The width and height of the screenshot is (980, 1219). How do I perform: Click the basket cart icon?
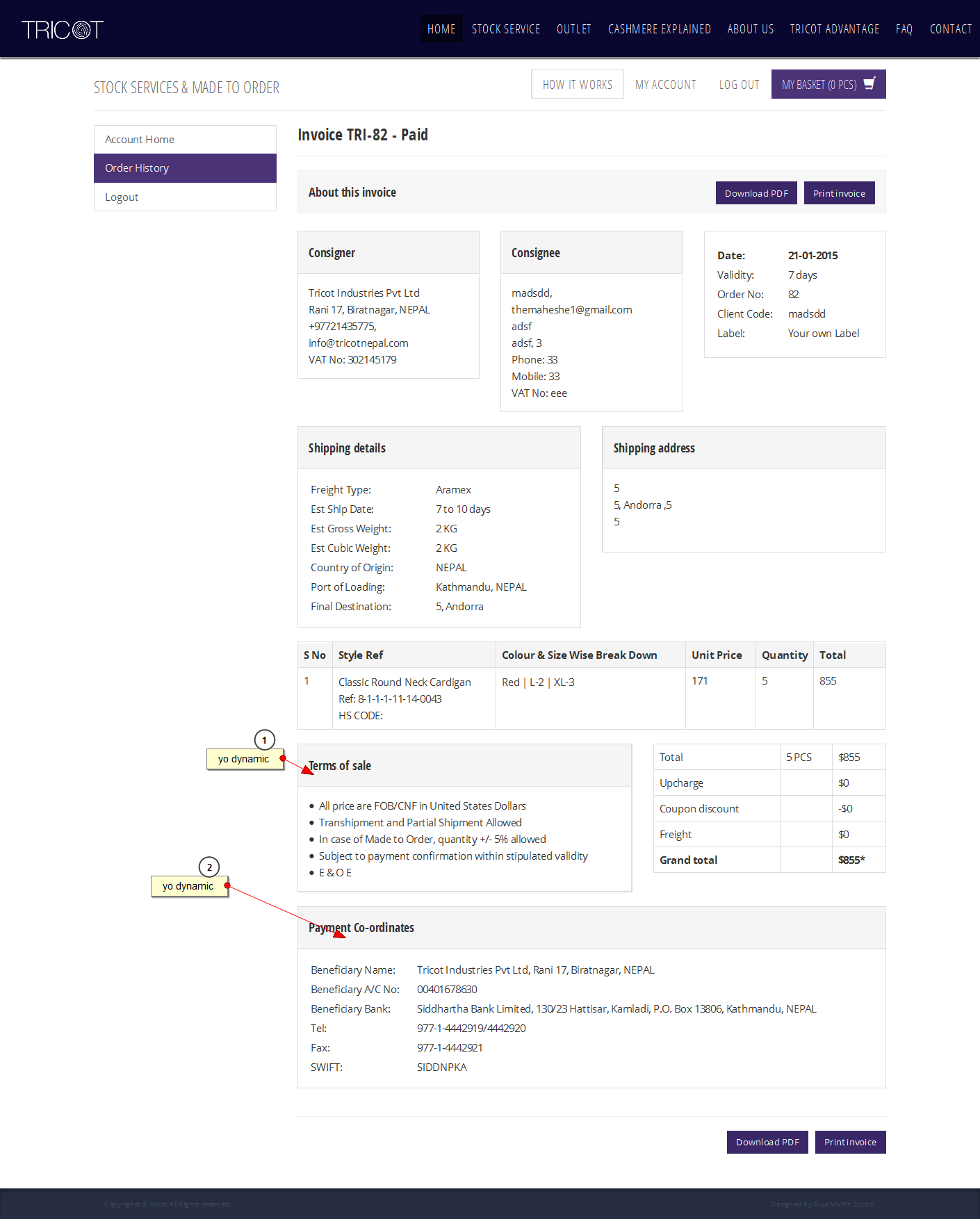pos(869,84)
